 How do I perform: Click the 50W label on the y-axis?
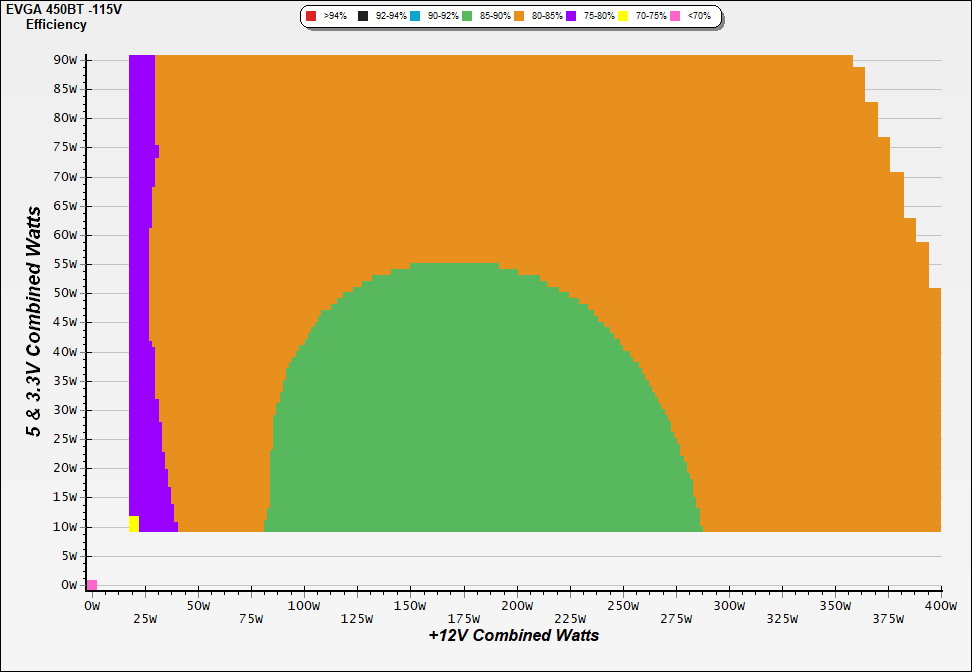pos(66,294)
